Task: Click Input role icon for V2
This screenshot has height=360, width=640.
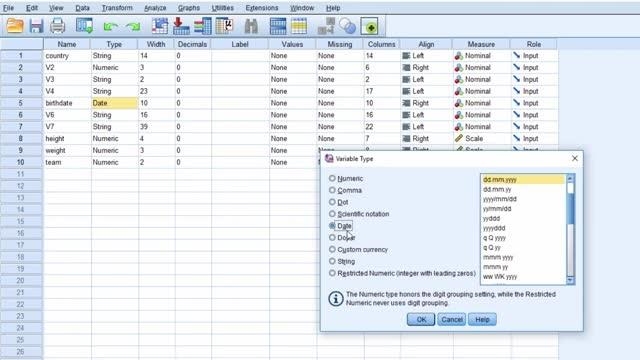Action: coord(517,67)
